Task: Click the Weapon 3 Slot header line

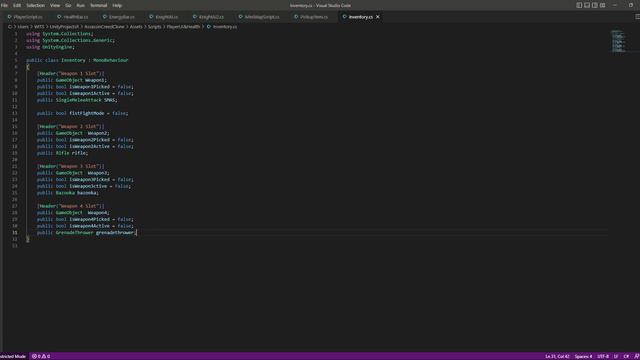Action: point(71,166)
